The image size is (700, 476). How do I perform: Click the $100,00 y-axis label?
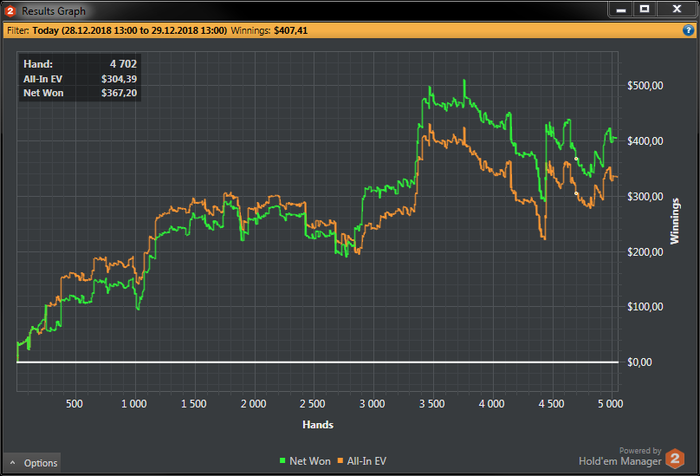[645, 307]
